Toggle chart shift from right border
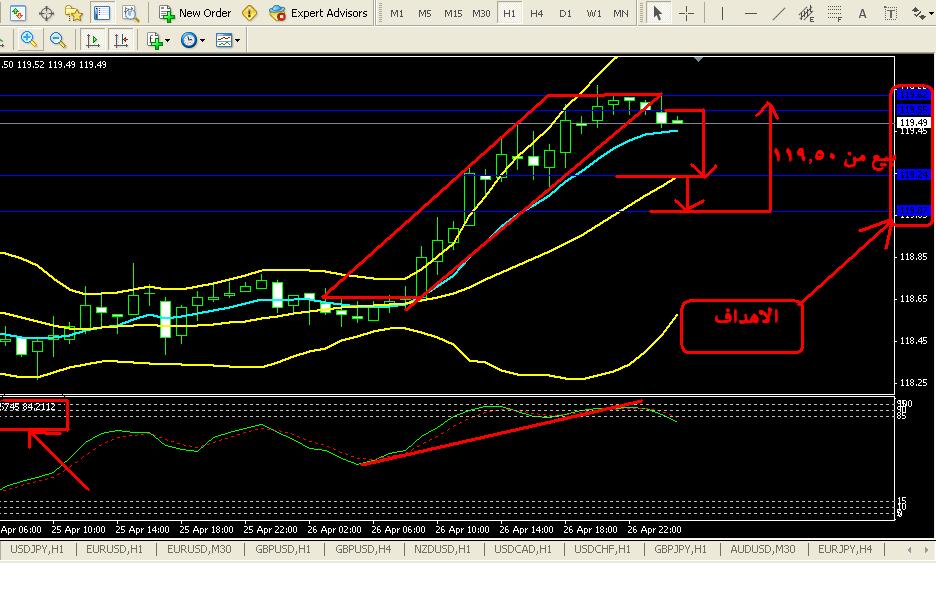 121,40
